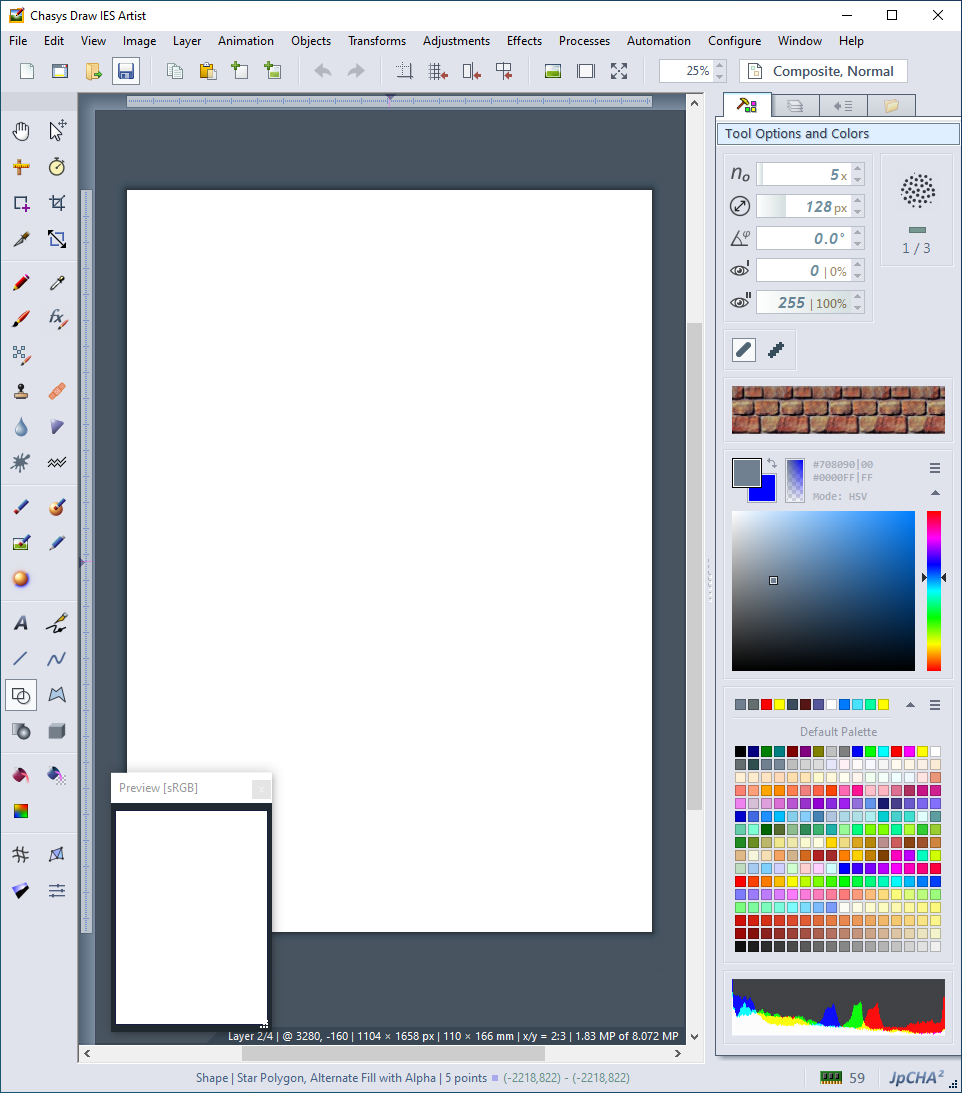Open the zoom percentage dropdown

[719, 71]
